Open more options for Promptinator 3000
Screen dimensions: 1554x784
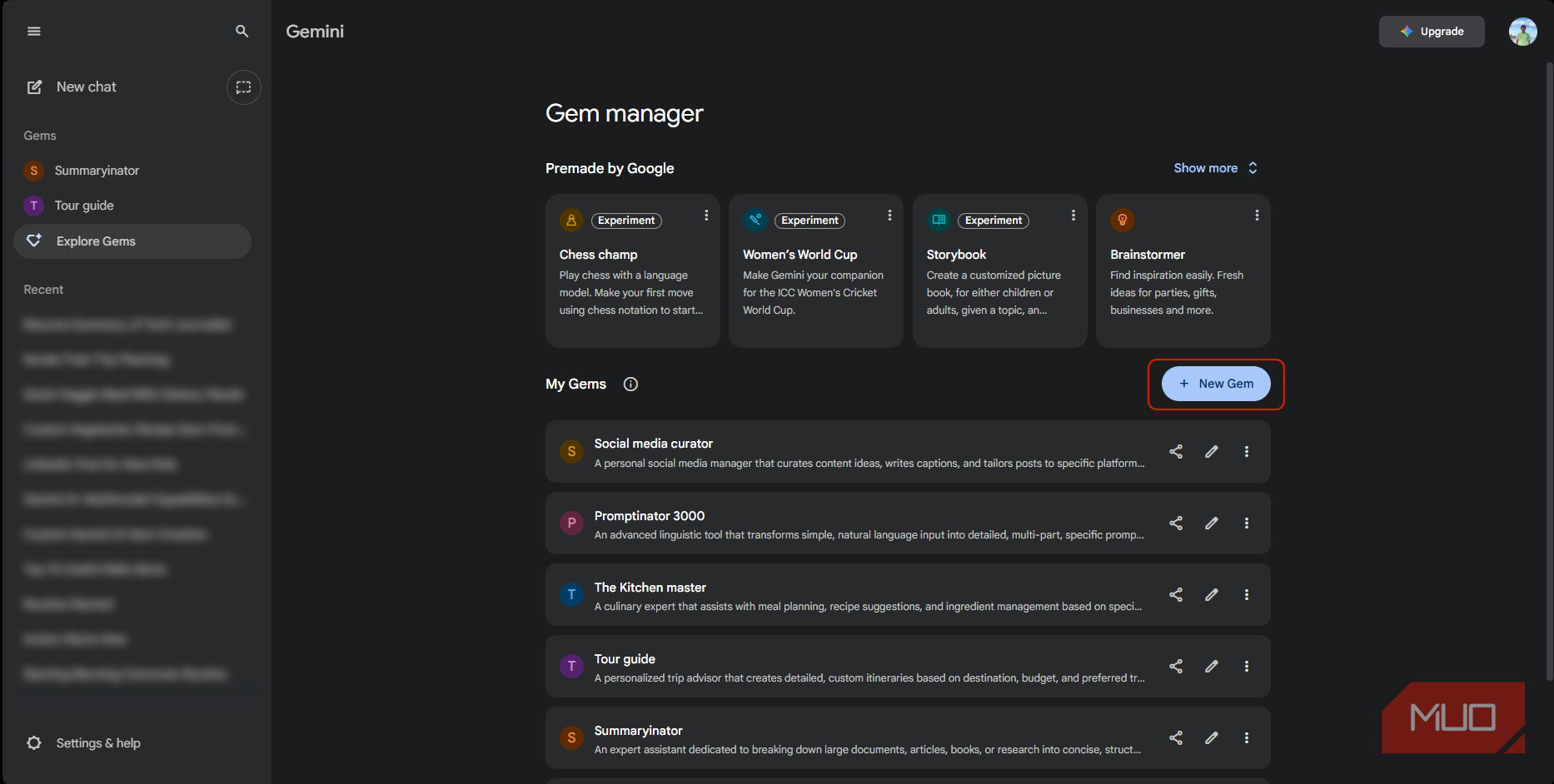pyautogui.click(x=1247, y=523)
